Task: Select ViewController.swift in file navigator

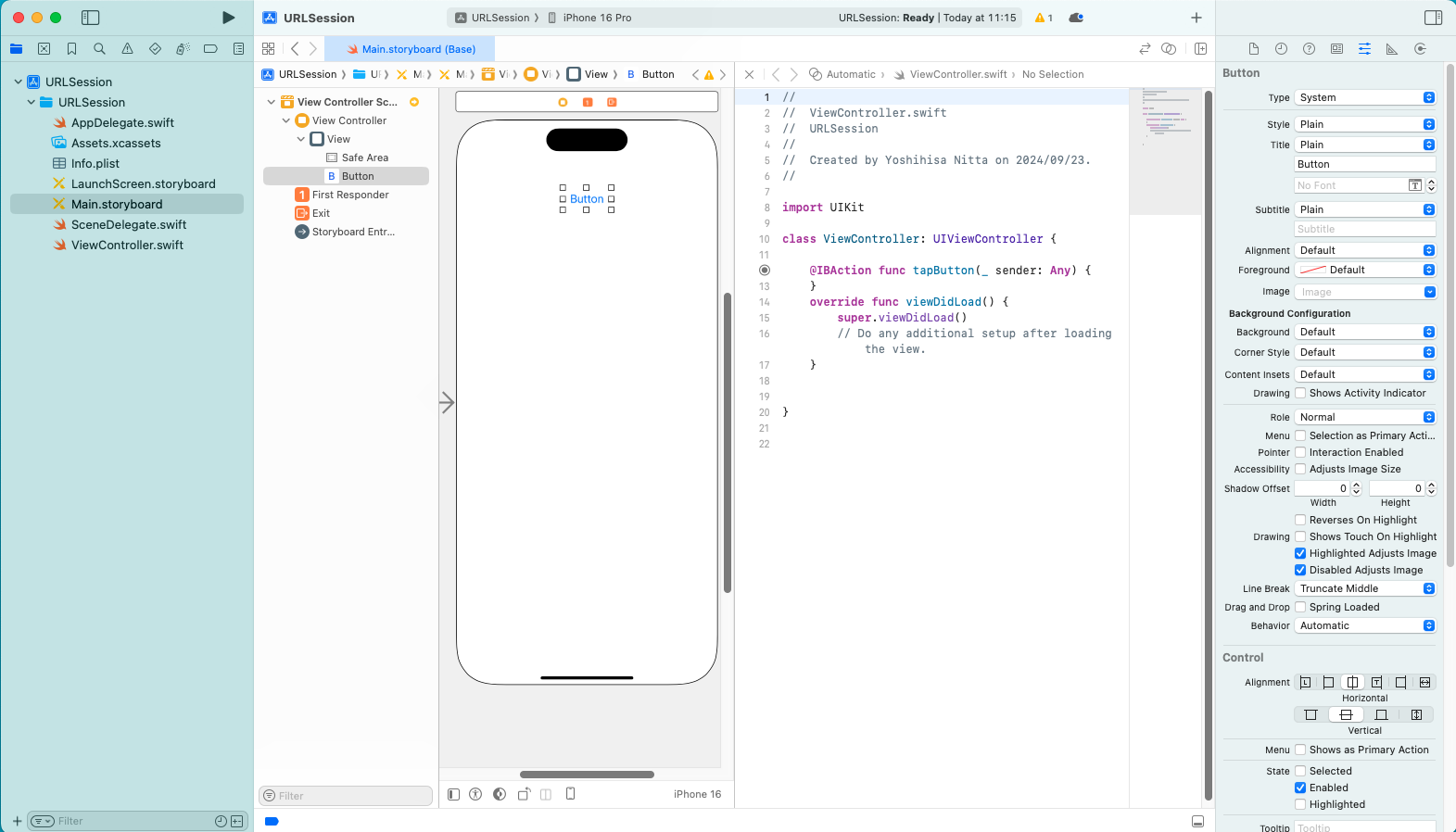Action: pos(127,246)
